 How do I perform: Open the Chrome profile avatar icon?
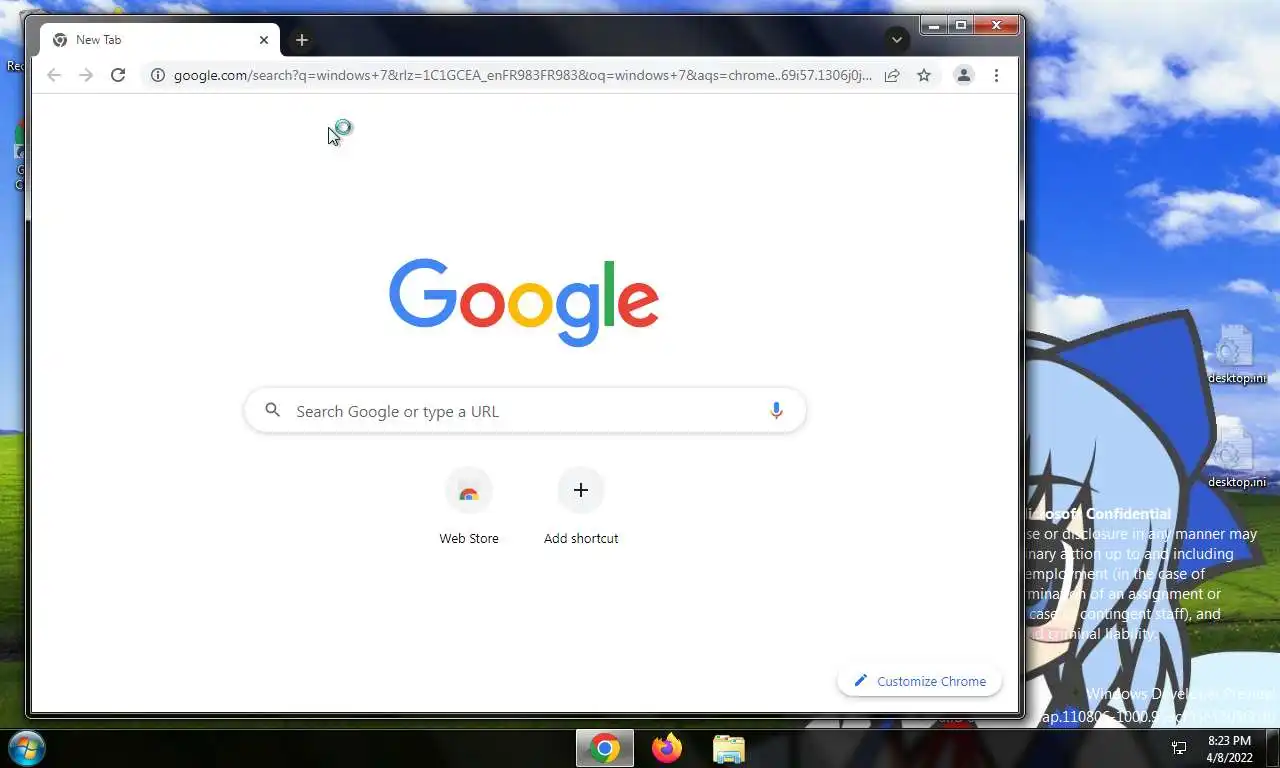[964, 75]
